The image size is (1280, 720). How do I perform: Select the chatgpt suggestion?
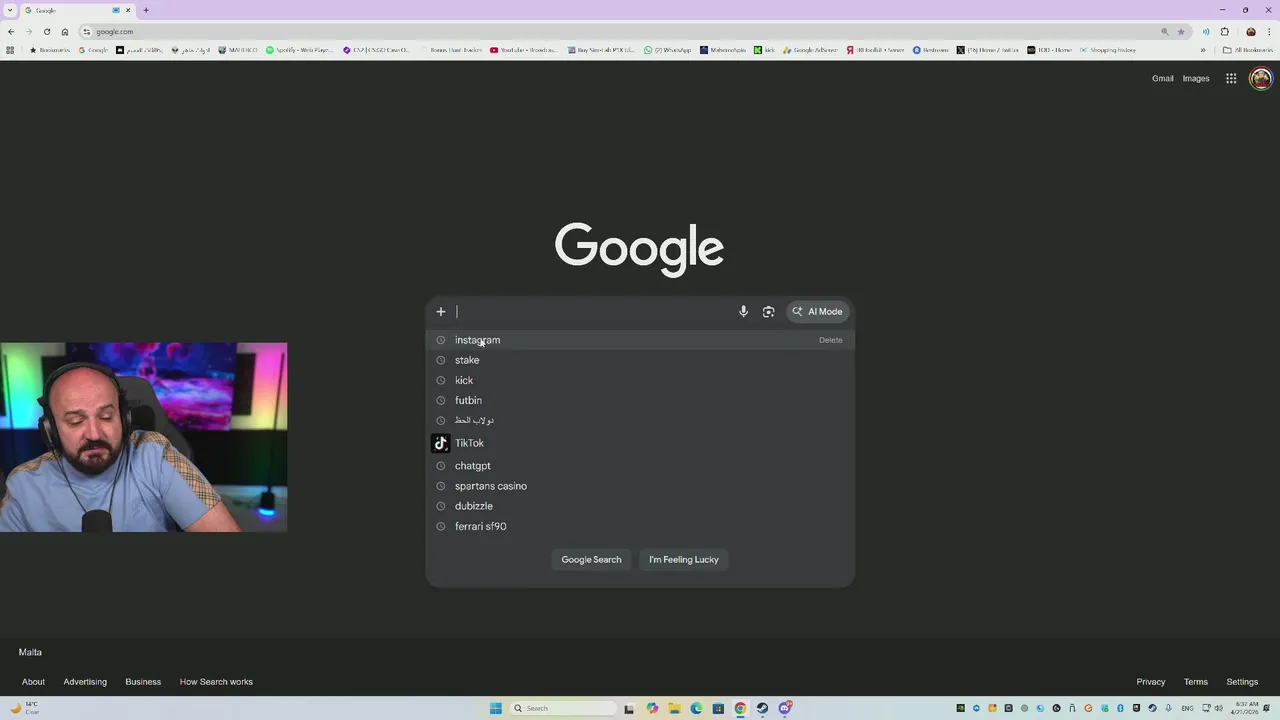click(x=640, y=466)
